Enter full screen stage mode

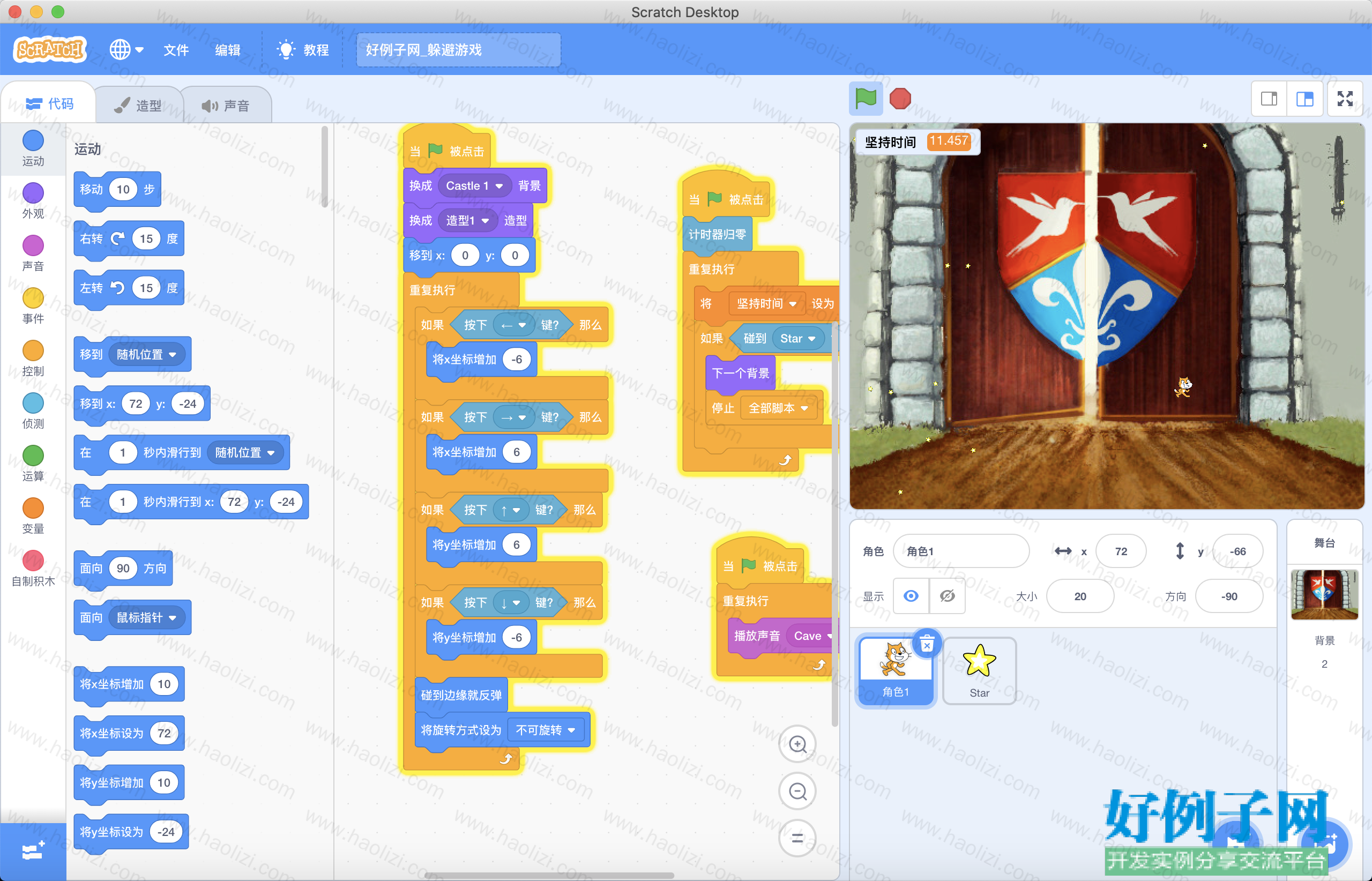click(1345, 99)
